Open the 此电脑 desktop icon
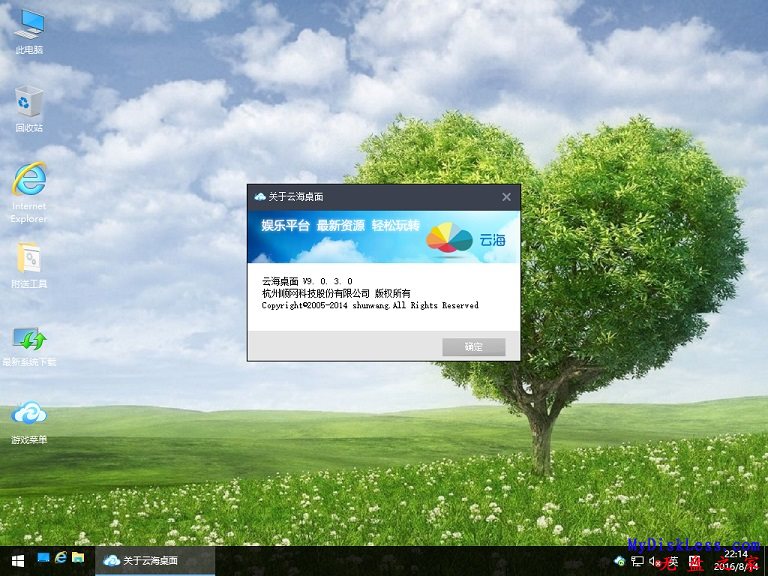This screenshot has width=768, height=576. click(29, 32)
